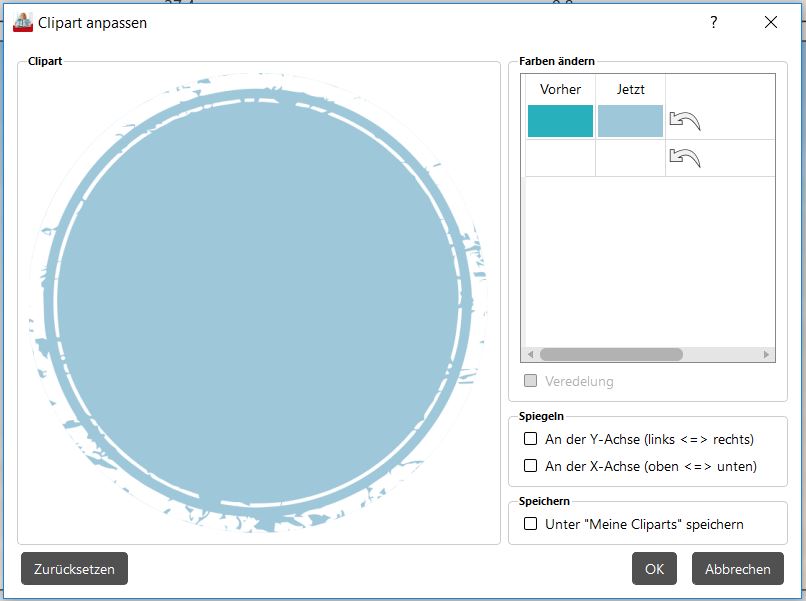Open help with the question mark button

pyautogui.click(x=713, y=22)
